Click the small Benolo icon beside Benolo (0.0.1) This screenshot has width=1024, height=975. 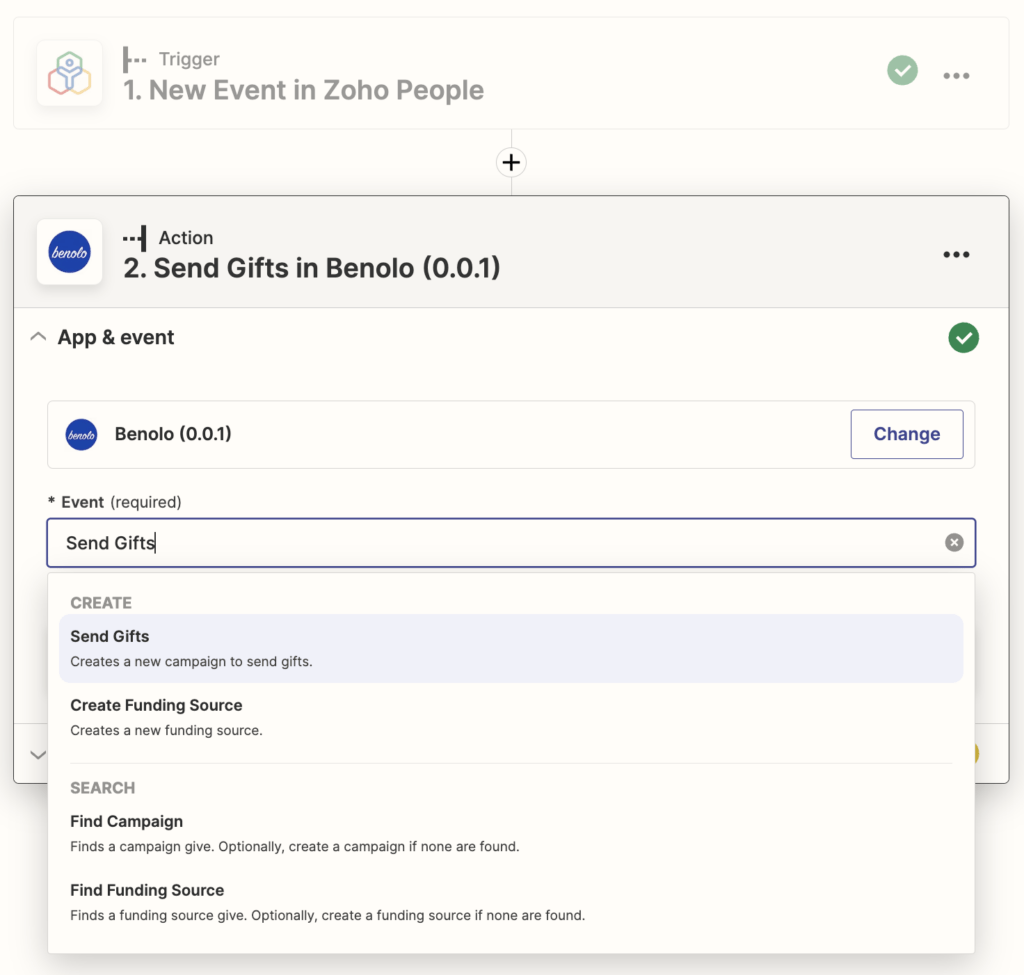point(82,434)
